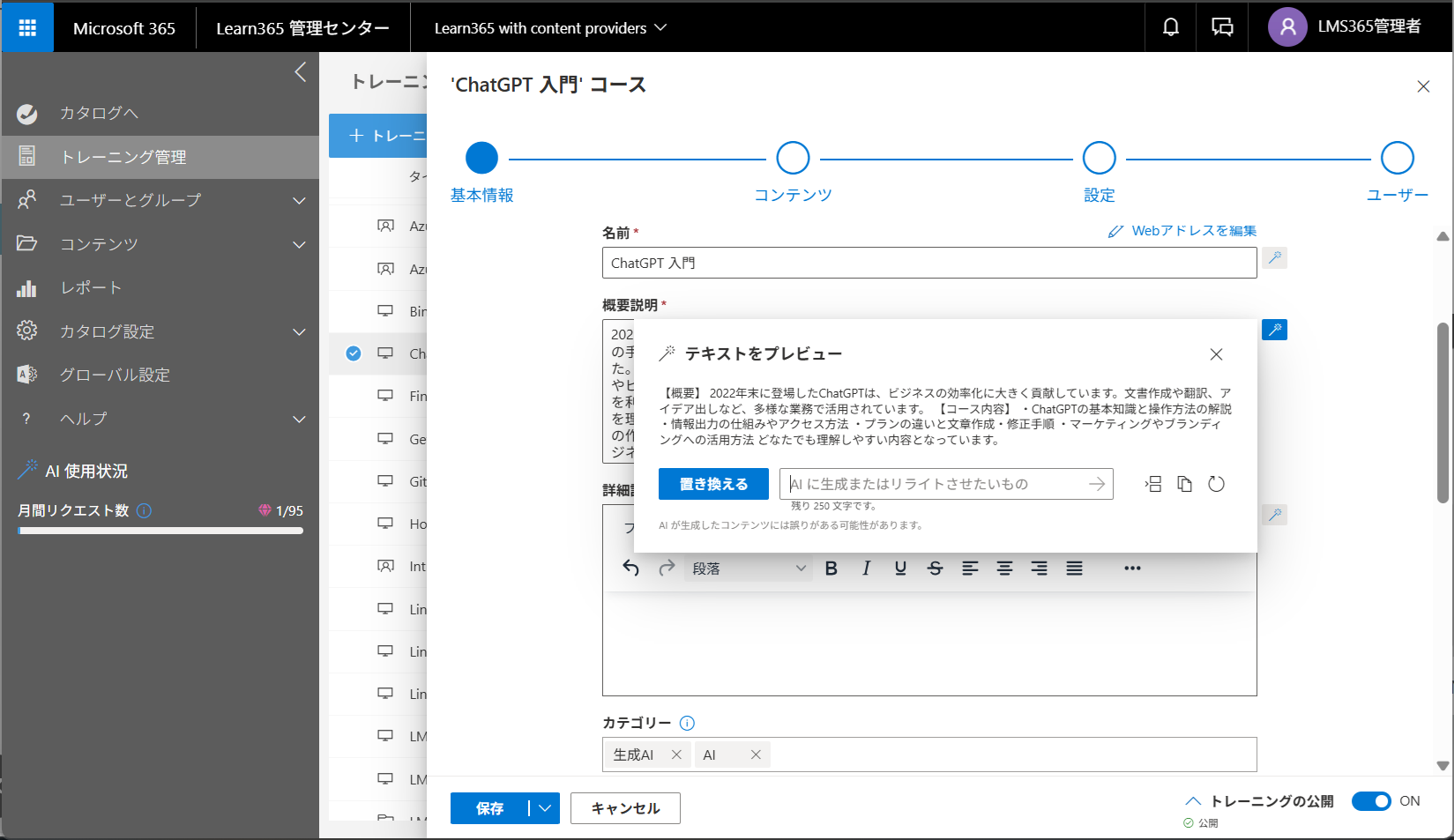Expand コンテンツ menu in sidebar
Image resolution: width=1454 pixels, height=840 pixels.
pos(300,244)
